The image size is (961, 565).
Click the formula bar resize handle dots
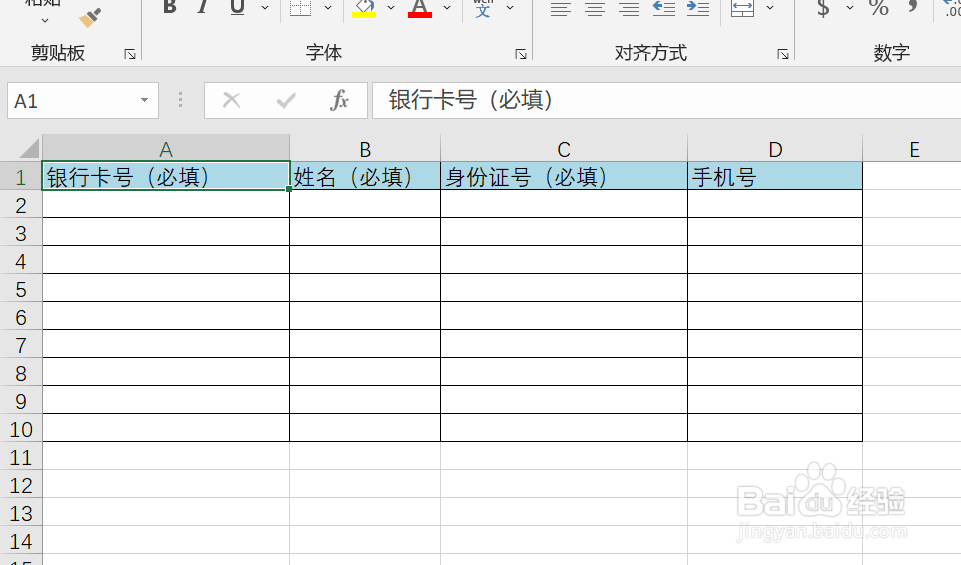click(x=180, y=100)
